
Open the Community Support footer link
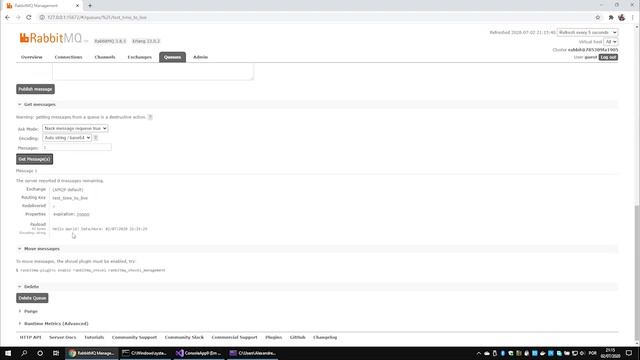tap(134, 338)
